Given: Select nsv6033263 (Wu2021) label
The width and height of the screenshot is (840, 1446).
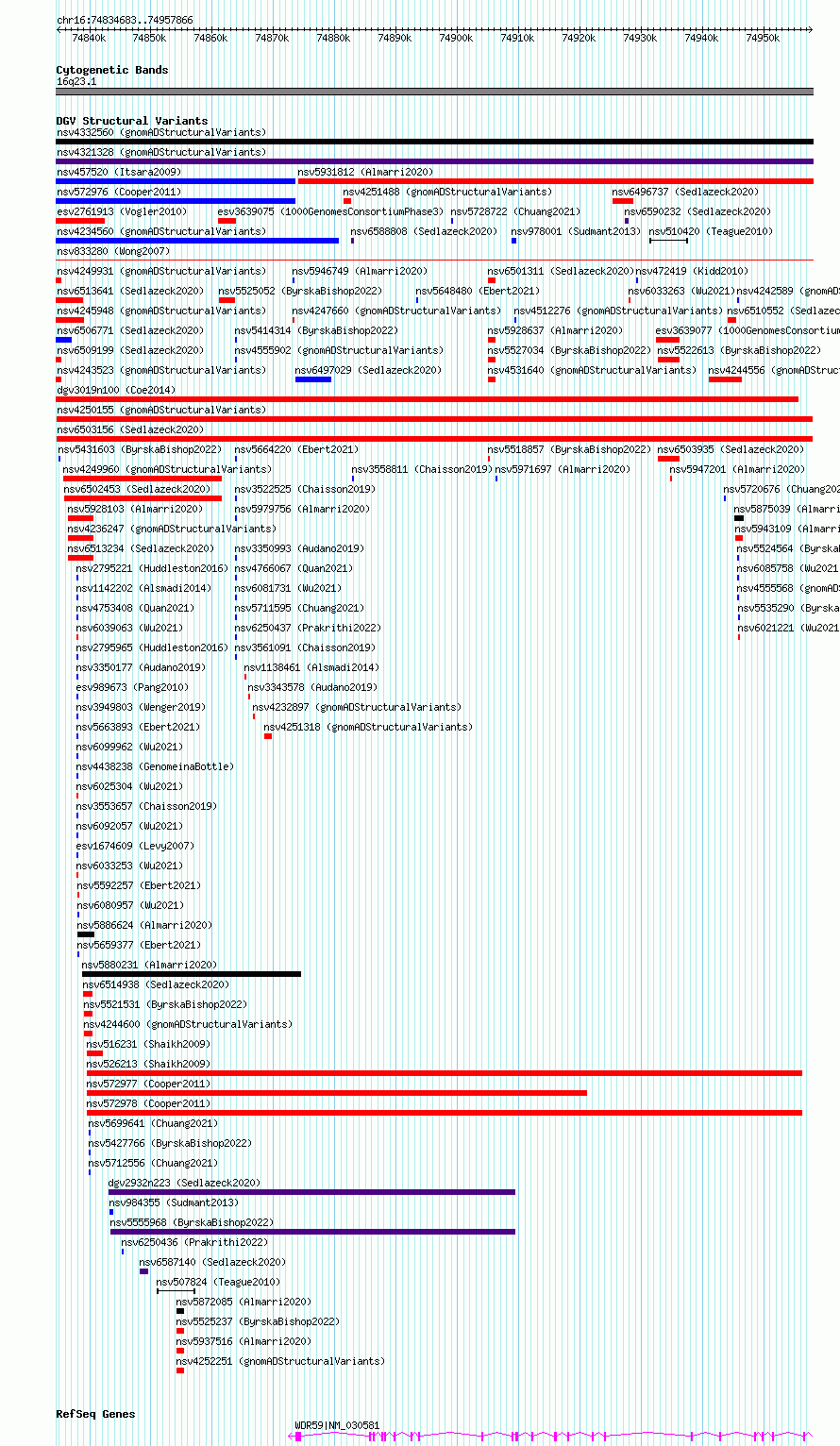Looking at the screenshot, I should [x=681, y=291].
